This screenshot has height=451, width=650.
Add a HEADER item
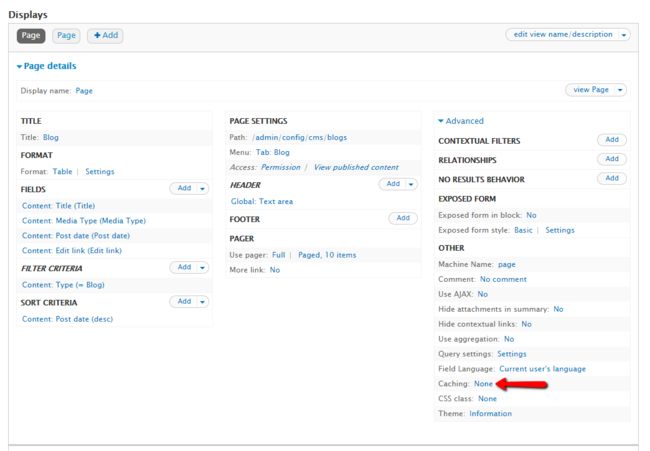[393, 184]
